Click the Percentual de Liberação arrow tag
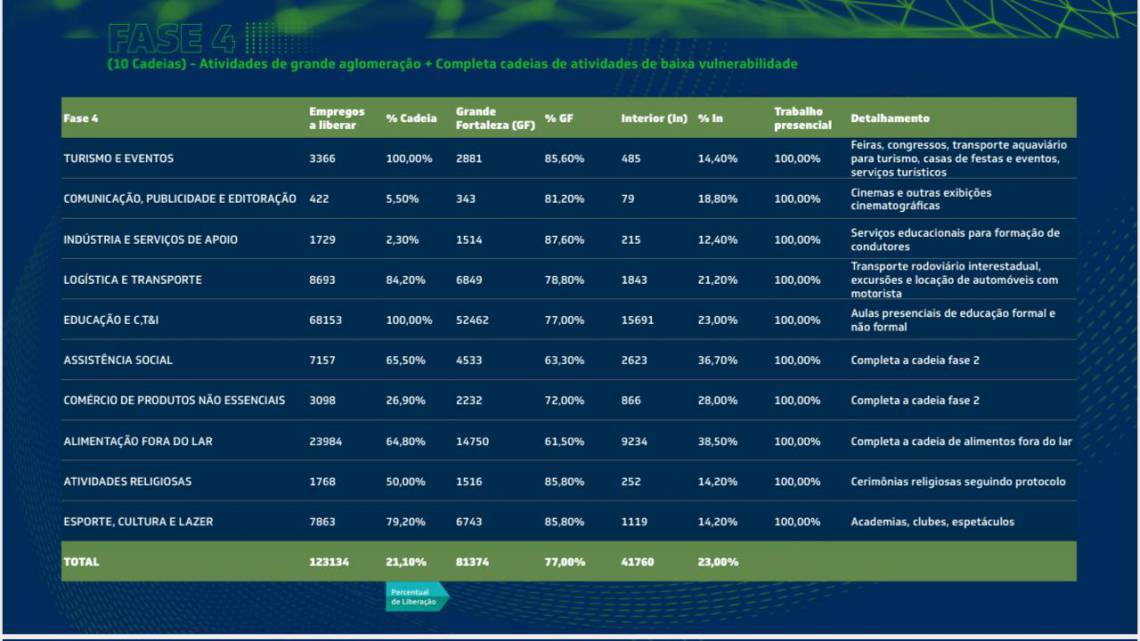The width and height of the screenshot is (1140, 641). pyautogui.click(x=416, y=597)
